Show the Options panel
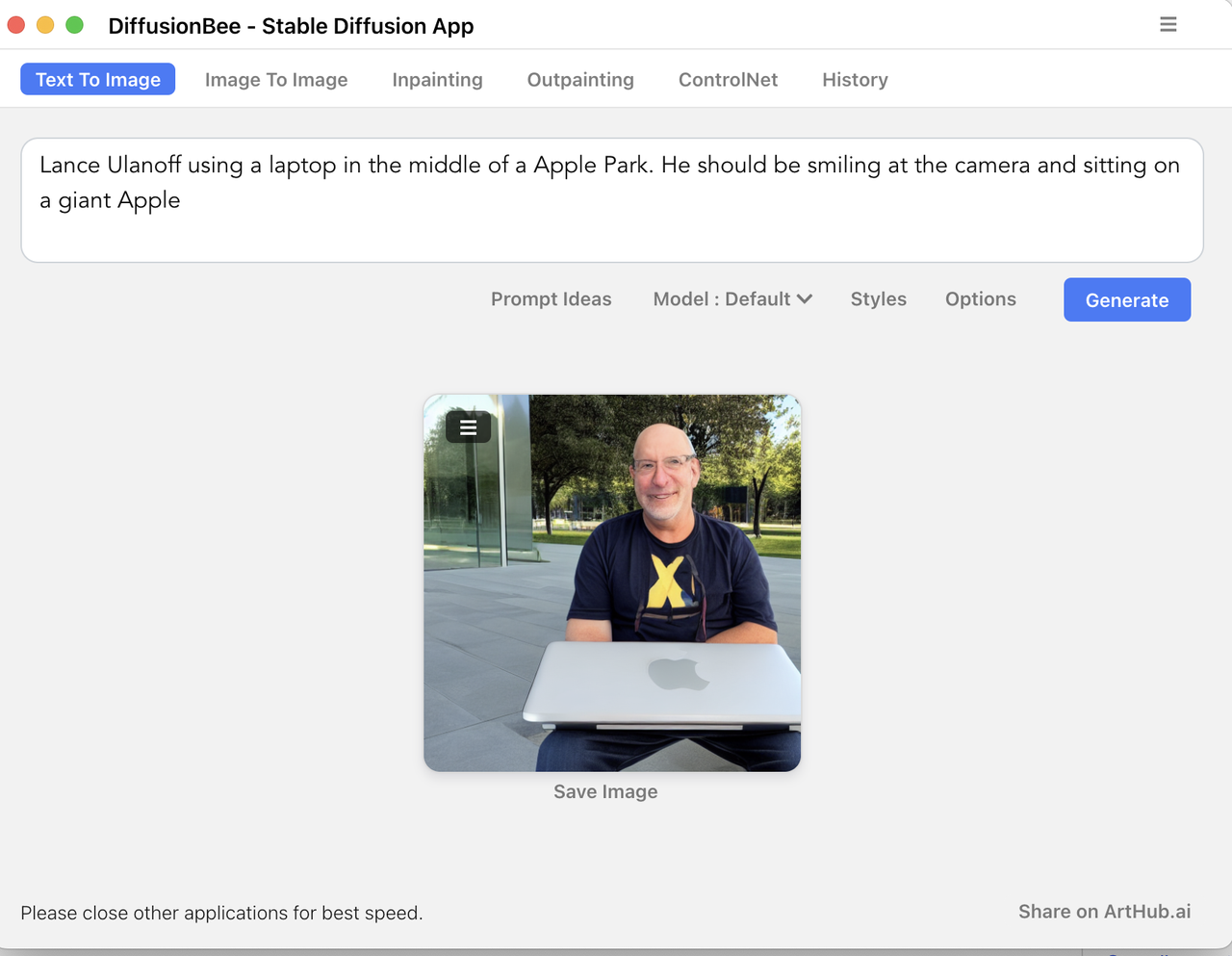The height and width of the screenshot is (956, 1232). (981, 299)
